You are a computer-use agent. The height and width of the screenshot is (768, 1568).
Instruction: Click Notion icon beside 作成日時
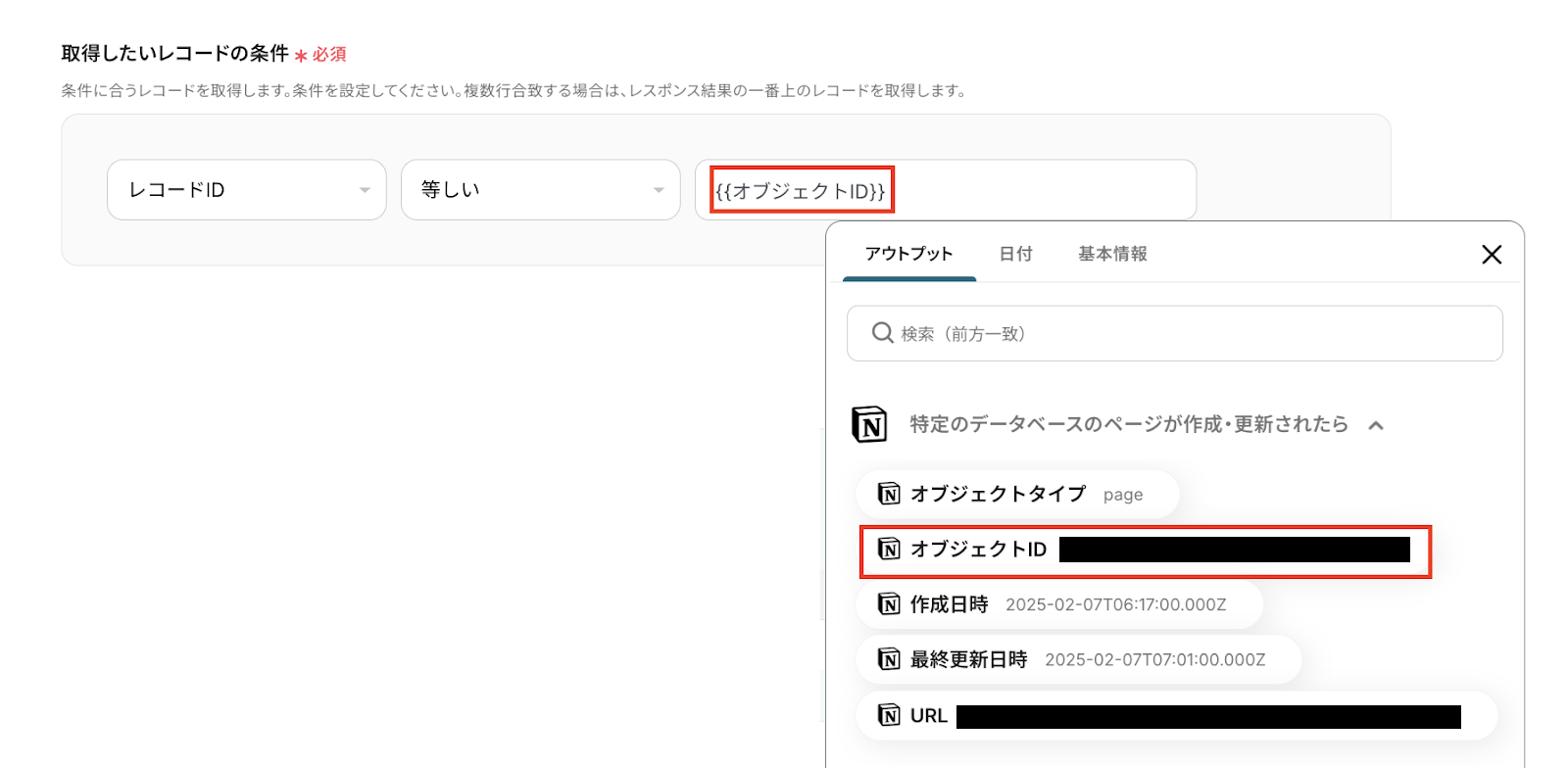[889, 604]
